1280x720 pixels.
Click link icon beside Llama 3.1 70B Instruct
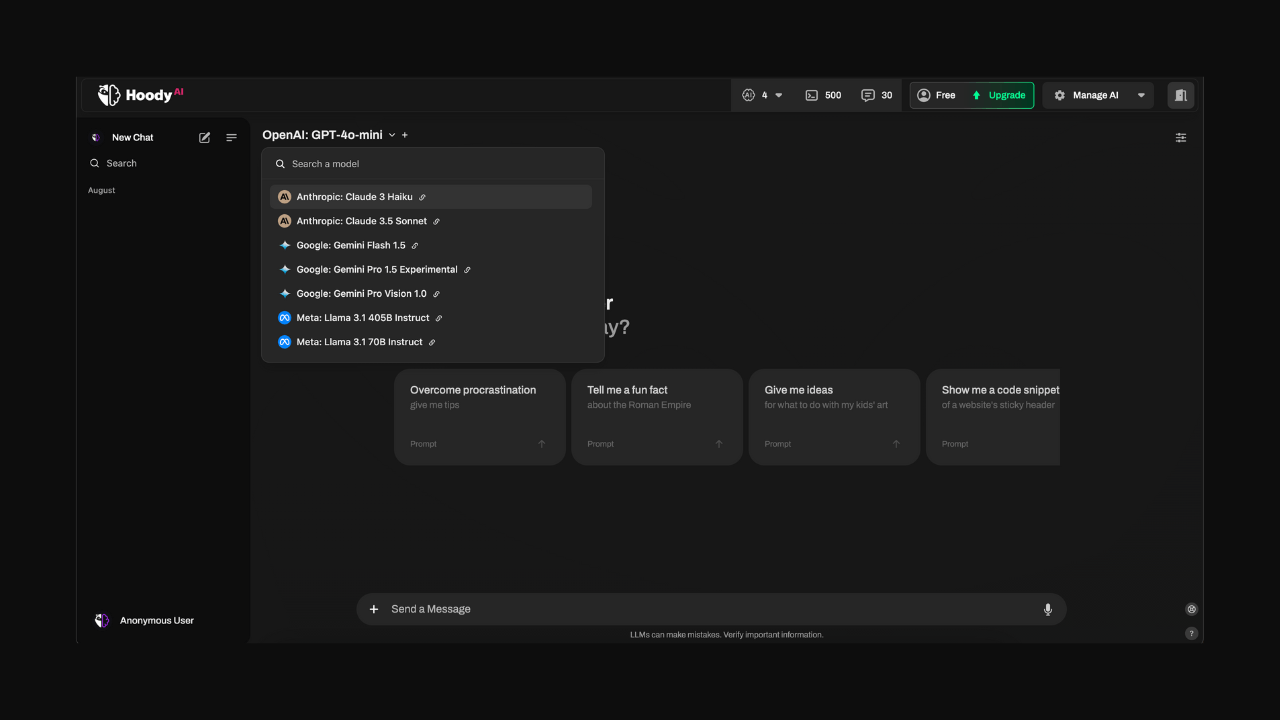pyautogui.click(x=432, y=342)
